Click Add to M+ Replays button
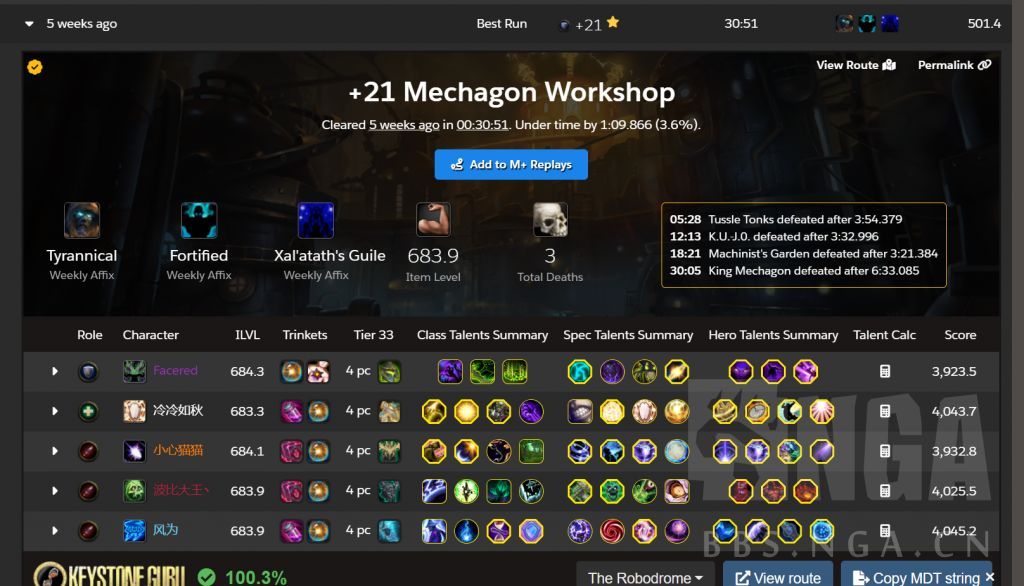The height and width of the screenshot is (586, 1024). pos(511,165)
